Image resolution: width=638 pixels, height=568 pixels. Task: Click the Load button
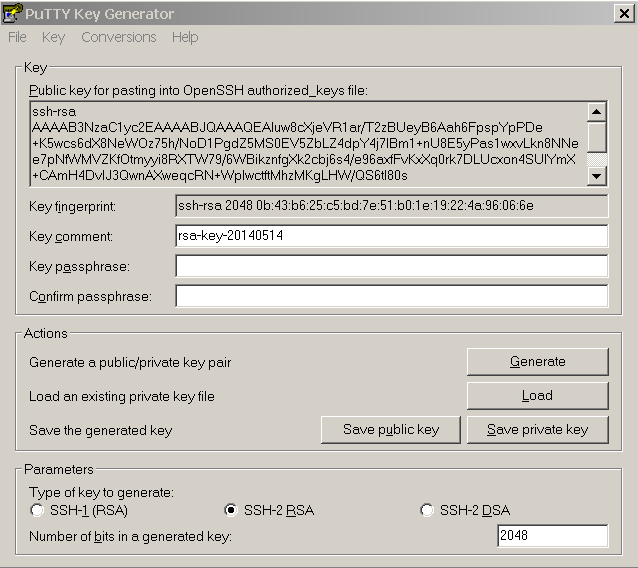(x=537, y=395)
